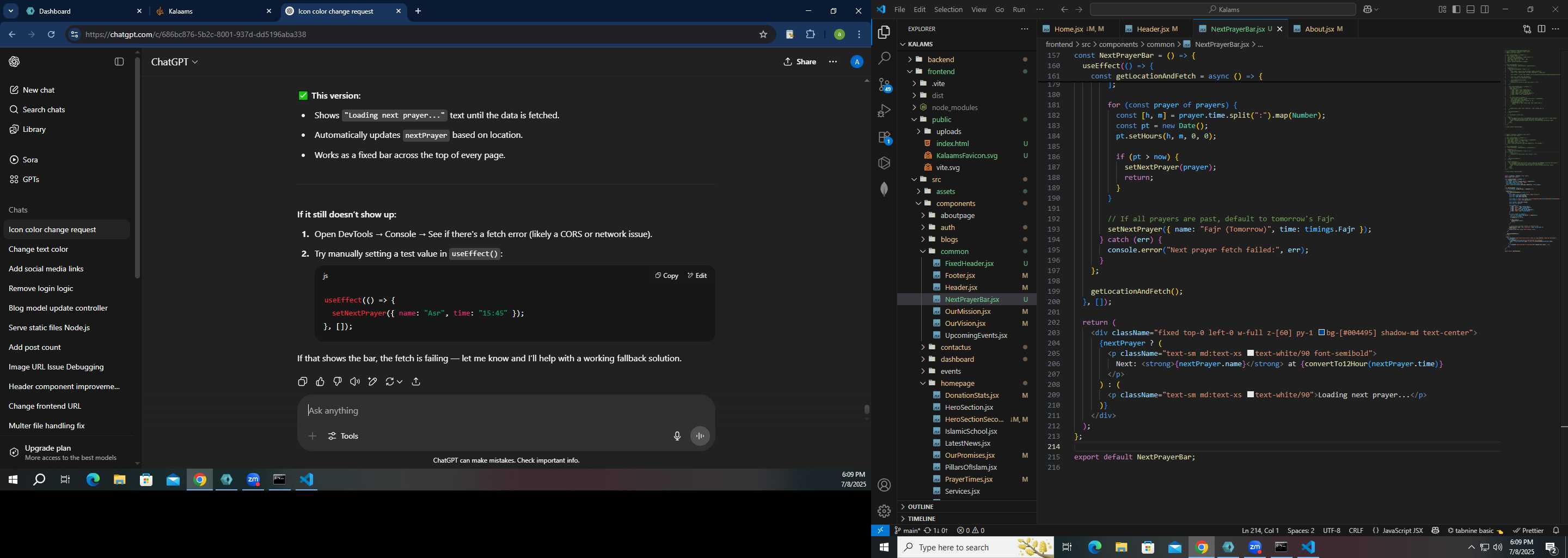This screenshot has width=1568, height=558.
Task: Switch to Header.jsx editor tab
Action: click(x=1154, y=29)
